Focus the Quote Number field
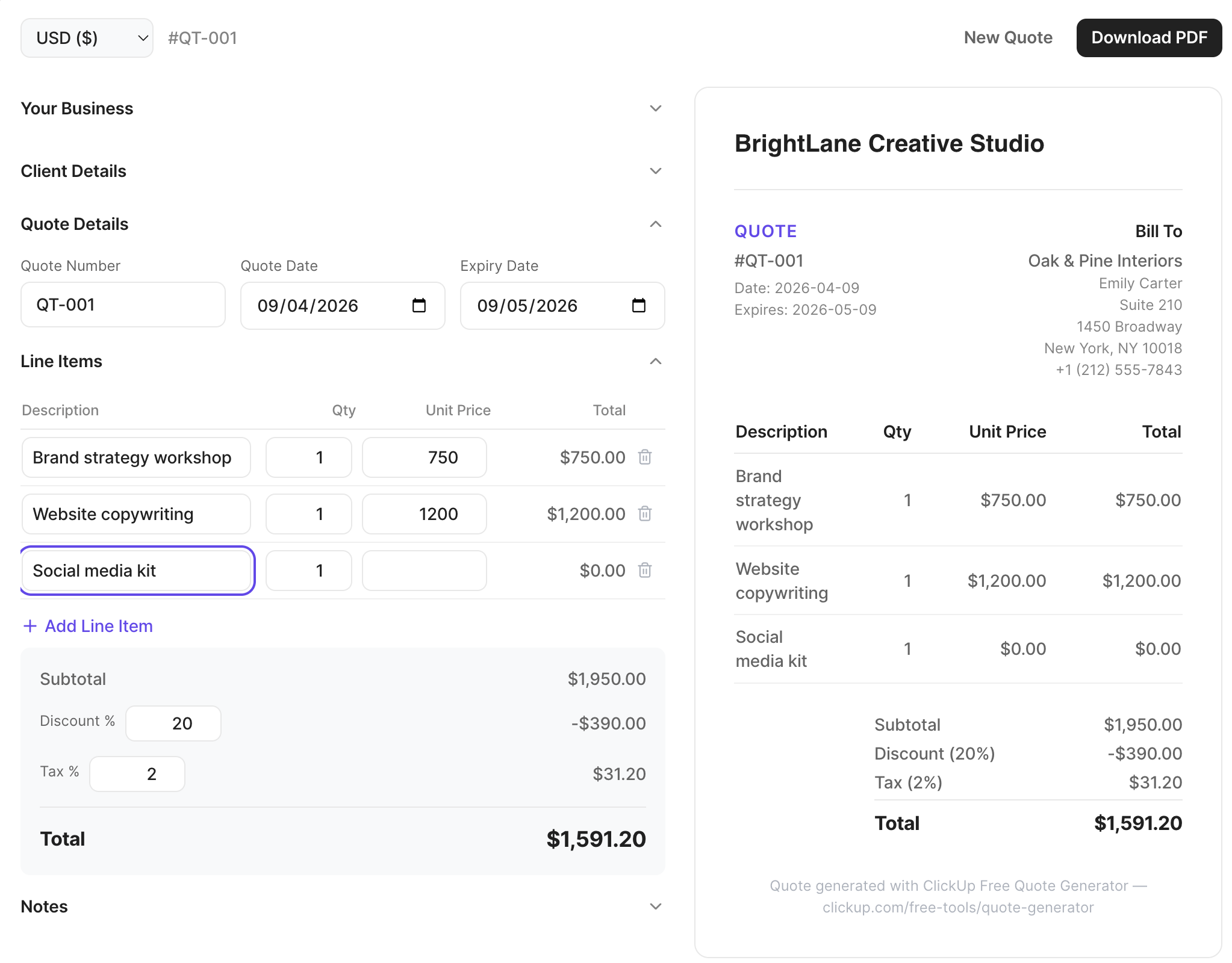Screen dimensions: 1232x963 pos(123,305)
